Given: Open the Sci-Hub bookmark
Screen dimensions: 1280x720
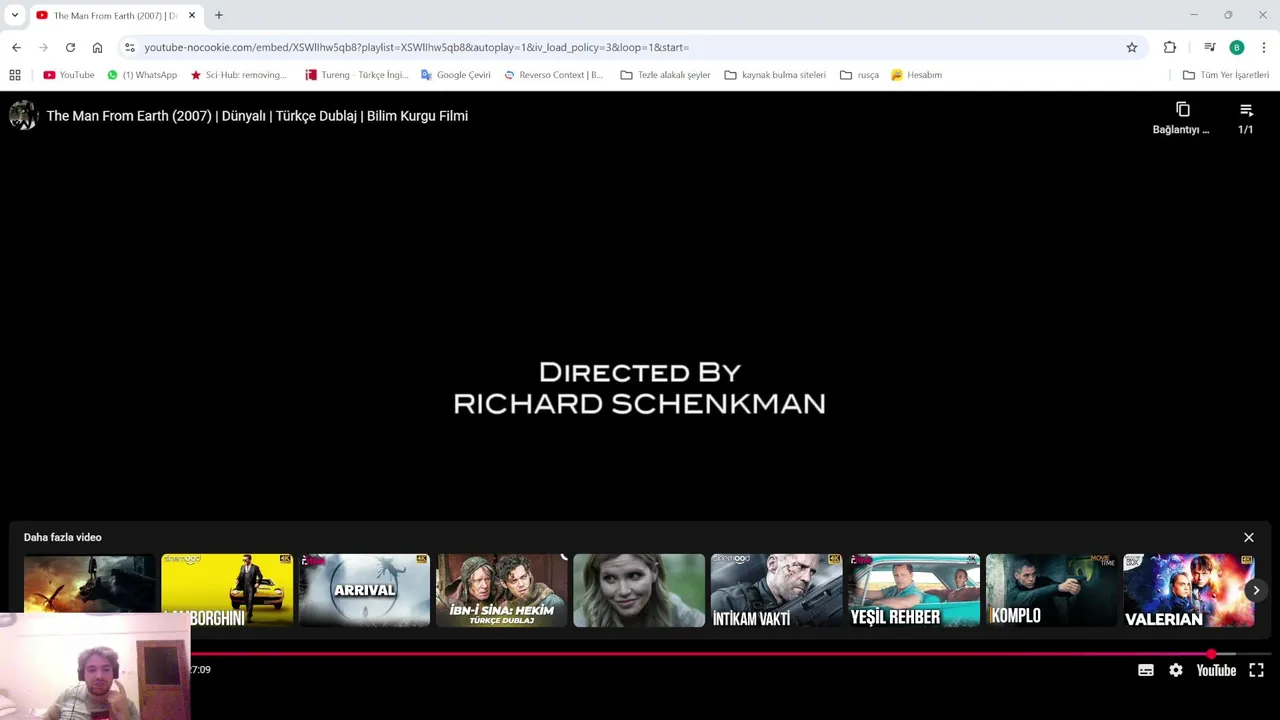Looking at the screenshot, I should pos(238,75).
